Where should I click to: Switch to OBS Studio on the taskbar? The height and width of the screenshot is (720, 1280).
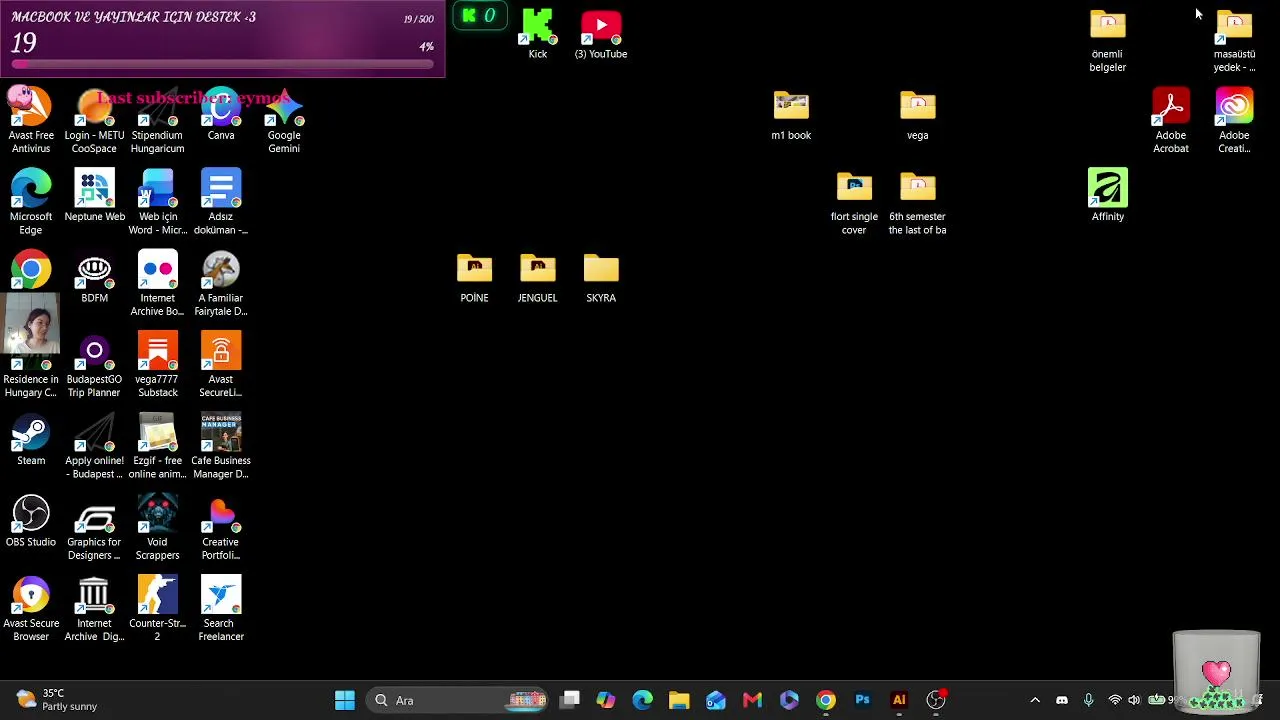click(x=936, y=700)
